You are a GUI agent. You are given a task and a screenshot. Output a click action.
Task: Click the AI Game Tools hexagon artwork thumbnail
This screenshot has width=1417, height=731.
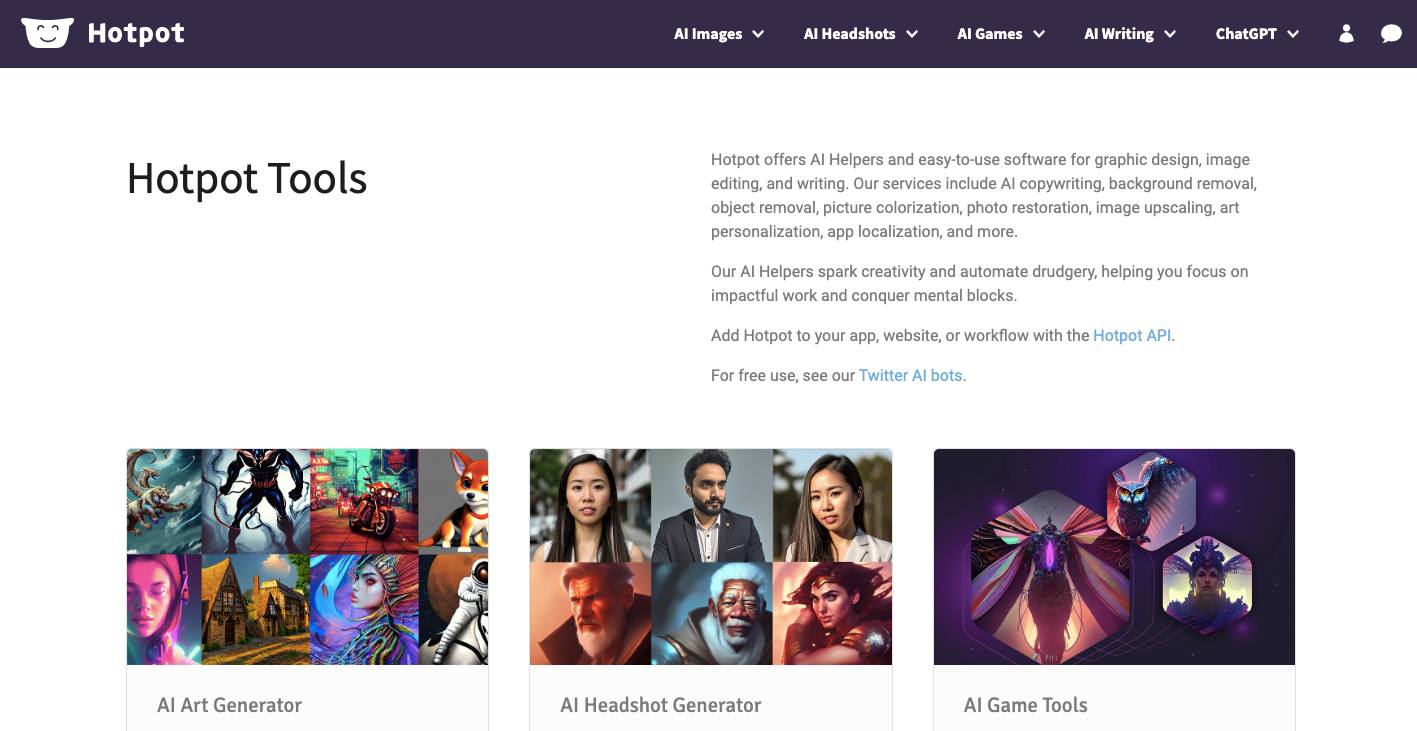[1114, 557]
